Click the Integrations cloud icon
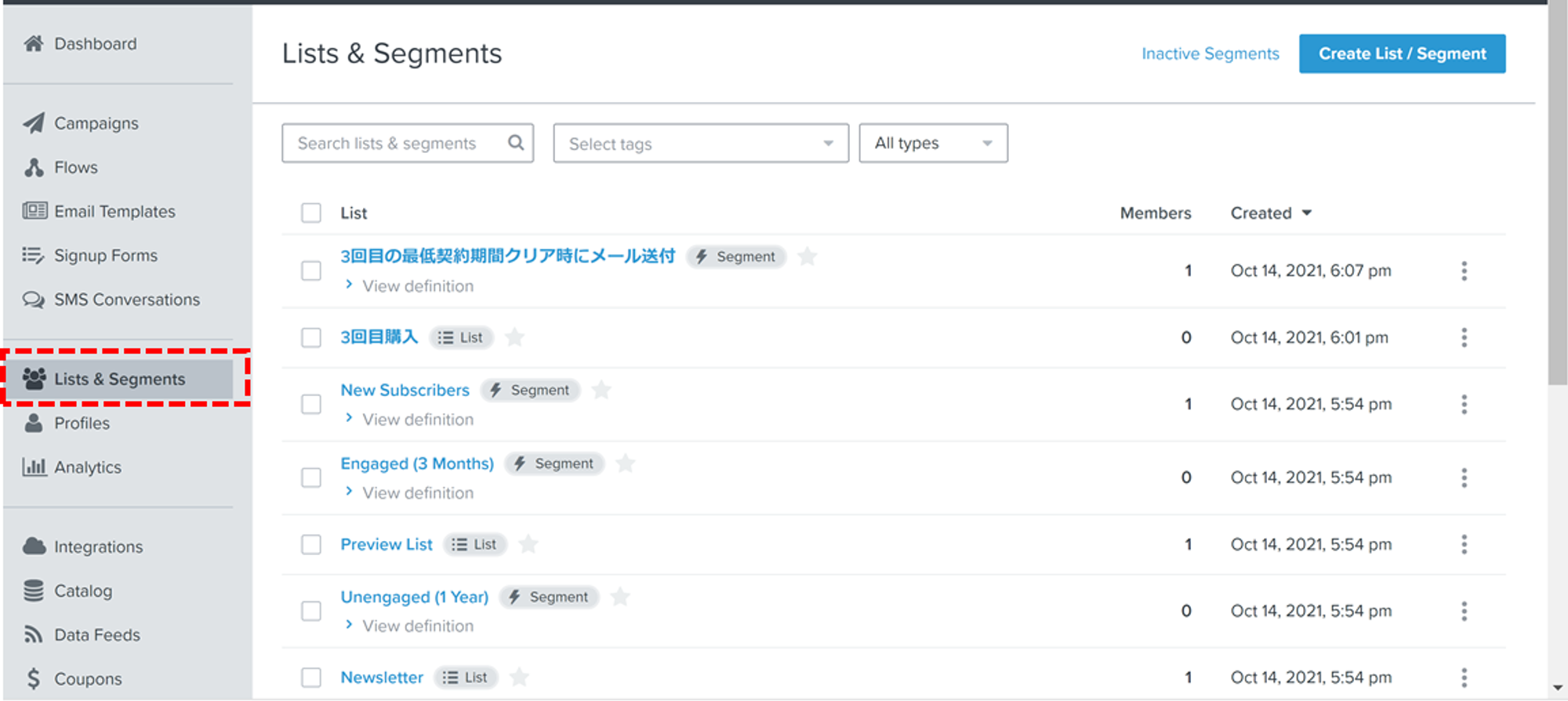This screenshot has height=701, width=1568. click(x=34, y=547)
